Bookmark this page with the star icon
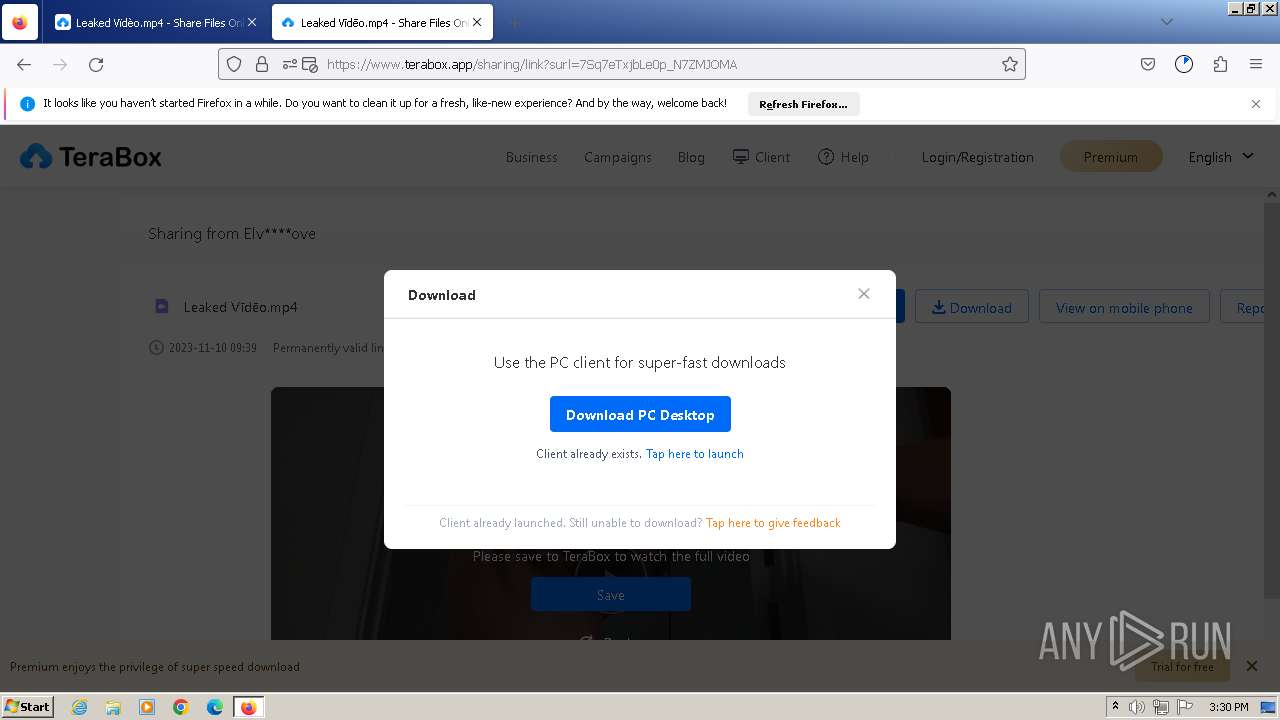 coord(1010,64)
